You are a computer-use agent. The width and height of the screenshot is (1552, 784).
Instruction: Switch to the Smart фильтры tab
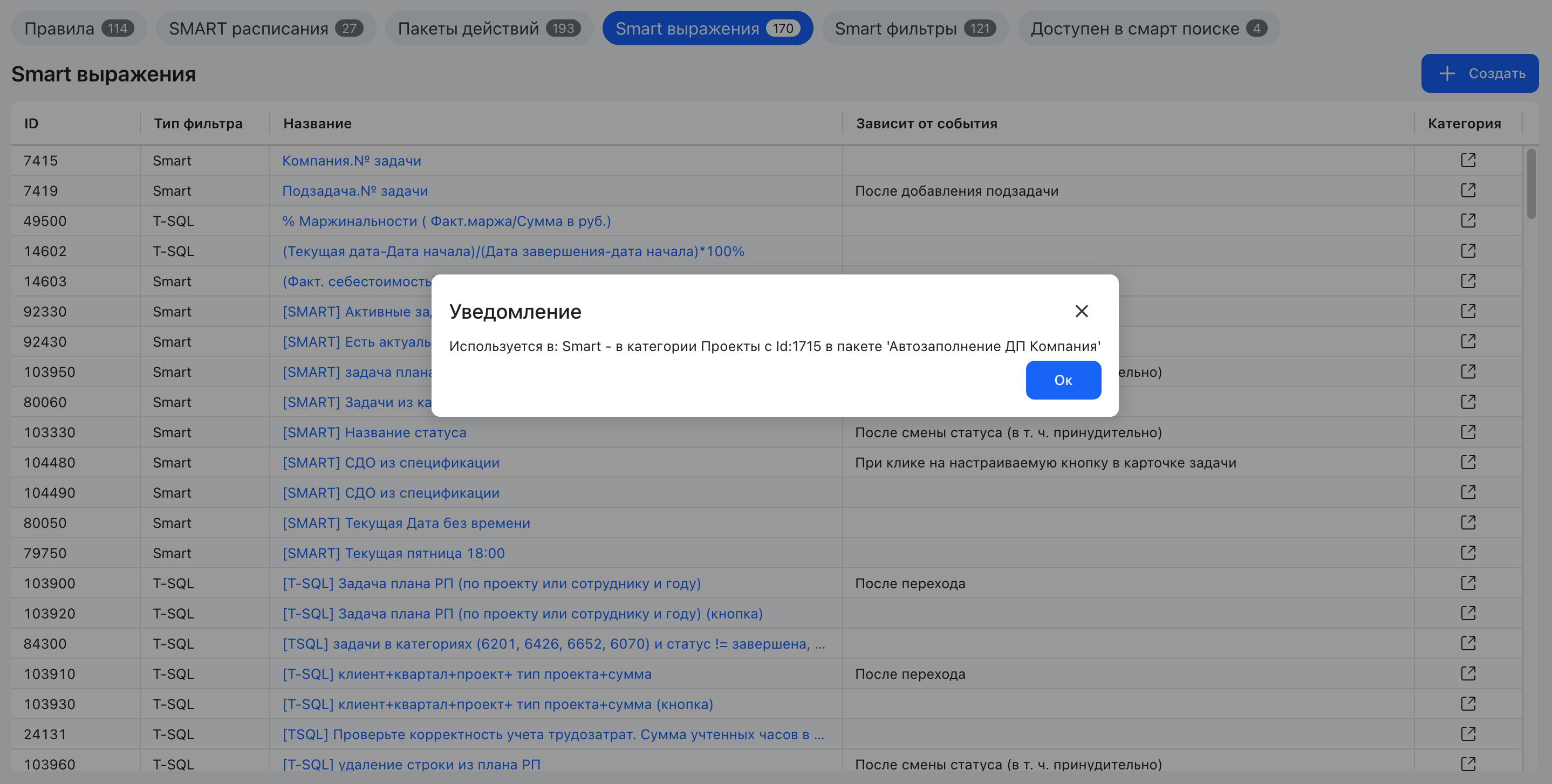(915, 28)
